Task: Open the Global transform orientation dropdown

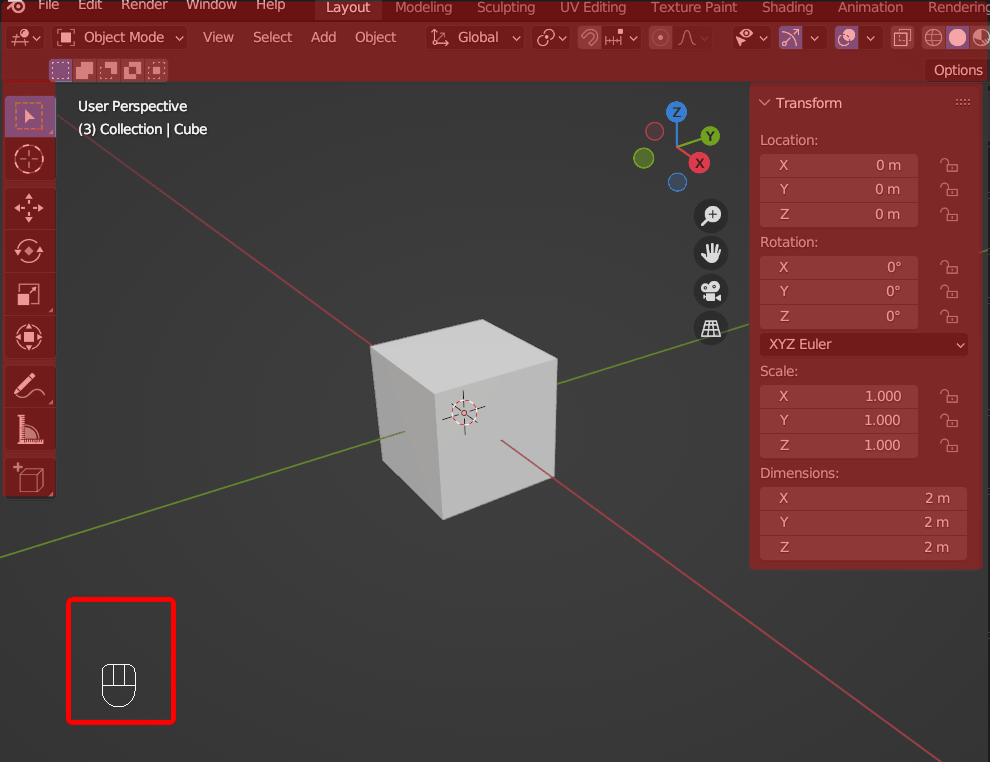Action: (x=475, y=37)
